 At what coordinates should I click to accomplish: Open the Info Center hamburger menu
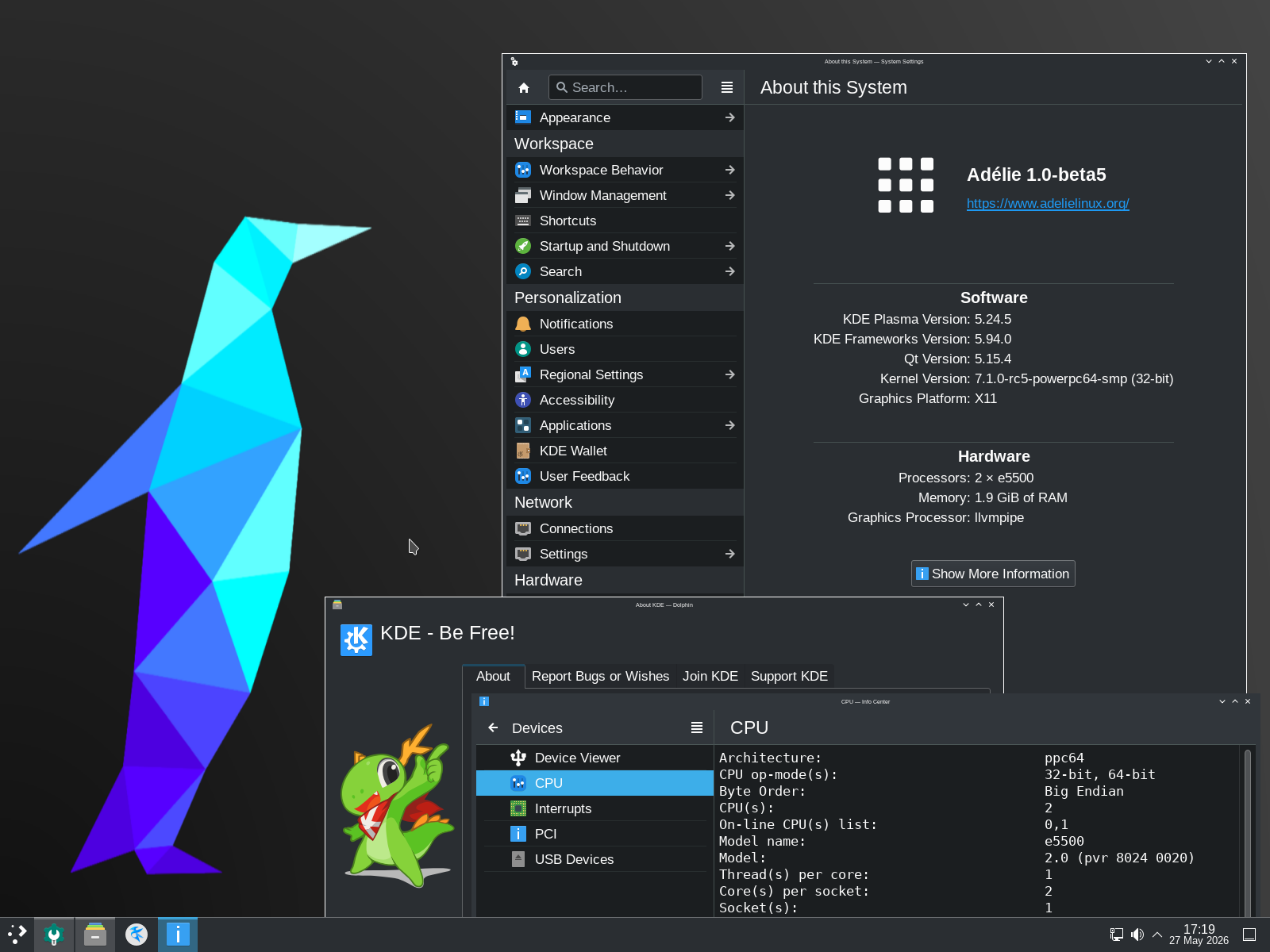[697, 727]
